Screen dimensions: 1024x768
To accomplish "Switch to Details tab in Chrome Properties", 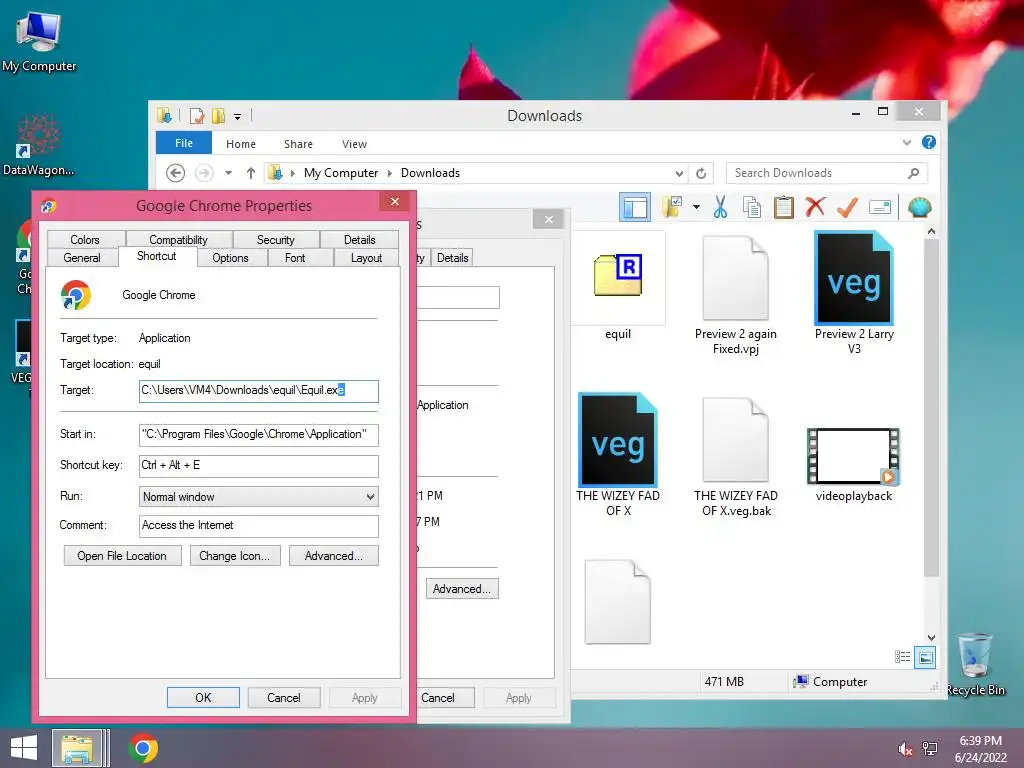I will pos(359,240).
